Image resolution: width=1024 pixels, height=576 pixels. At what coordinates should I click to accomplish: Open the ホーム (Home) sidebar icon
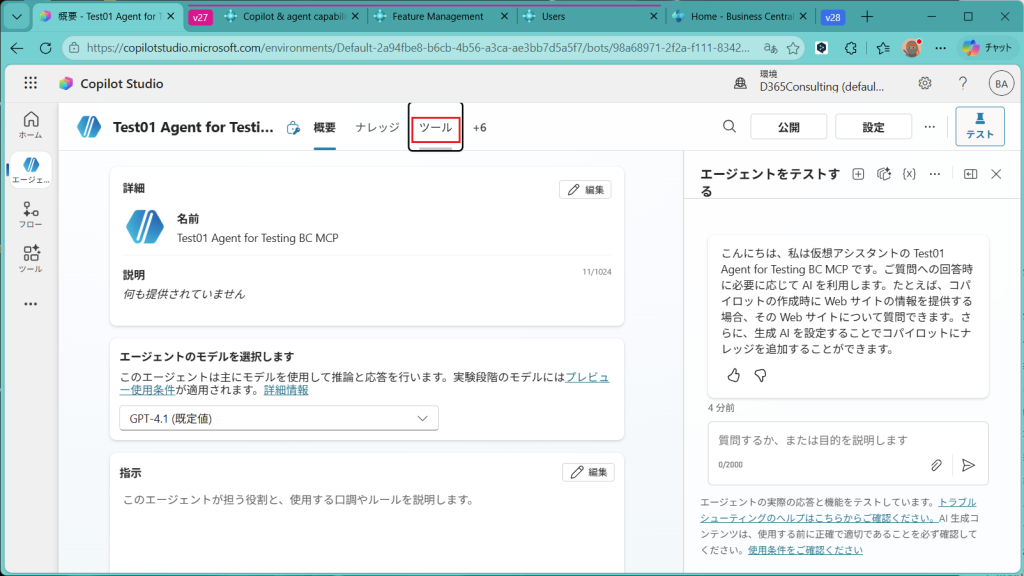[30, 124]
